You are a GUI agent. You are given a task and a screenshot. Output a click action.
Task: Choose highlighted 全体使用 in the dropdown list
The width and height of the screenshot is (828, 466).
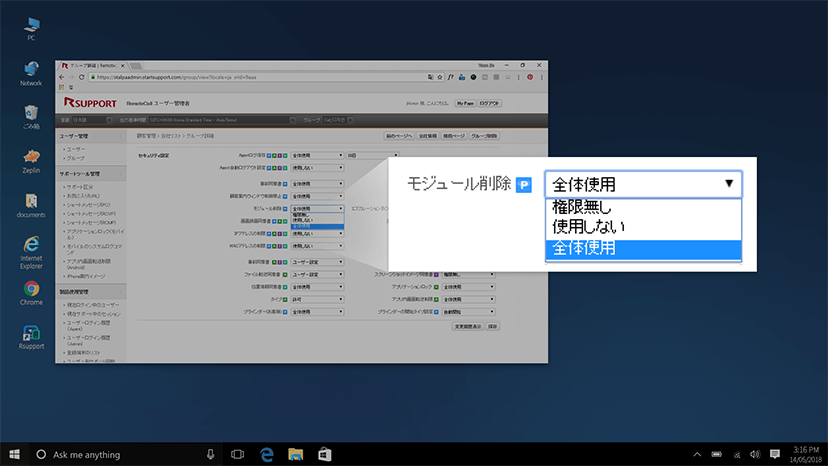[x=643, y=248]
